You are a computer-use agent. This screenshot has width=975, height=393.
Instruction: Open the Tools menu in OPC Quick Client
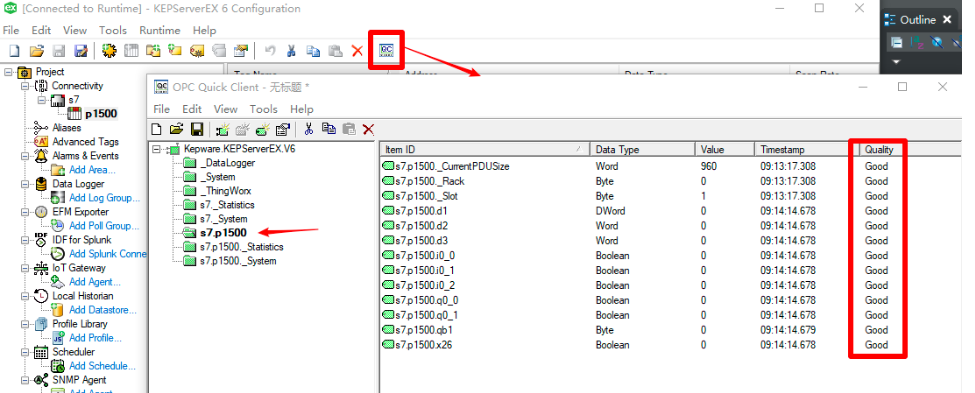pyautogui.click(x=263, y=109)
